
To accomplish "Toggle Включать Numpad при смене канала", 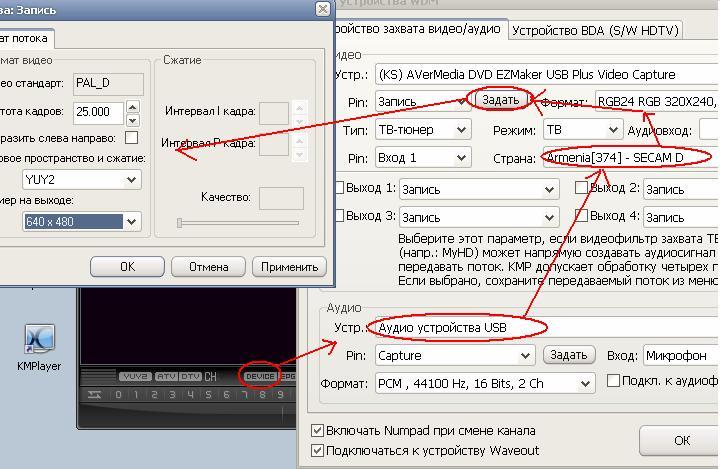I will click(318, 431).
